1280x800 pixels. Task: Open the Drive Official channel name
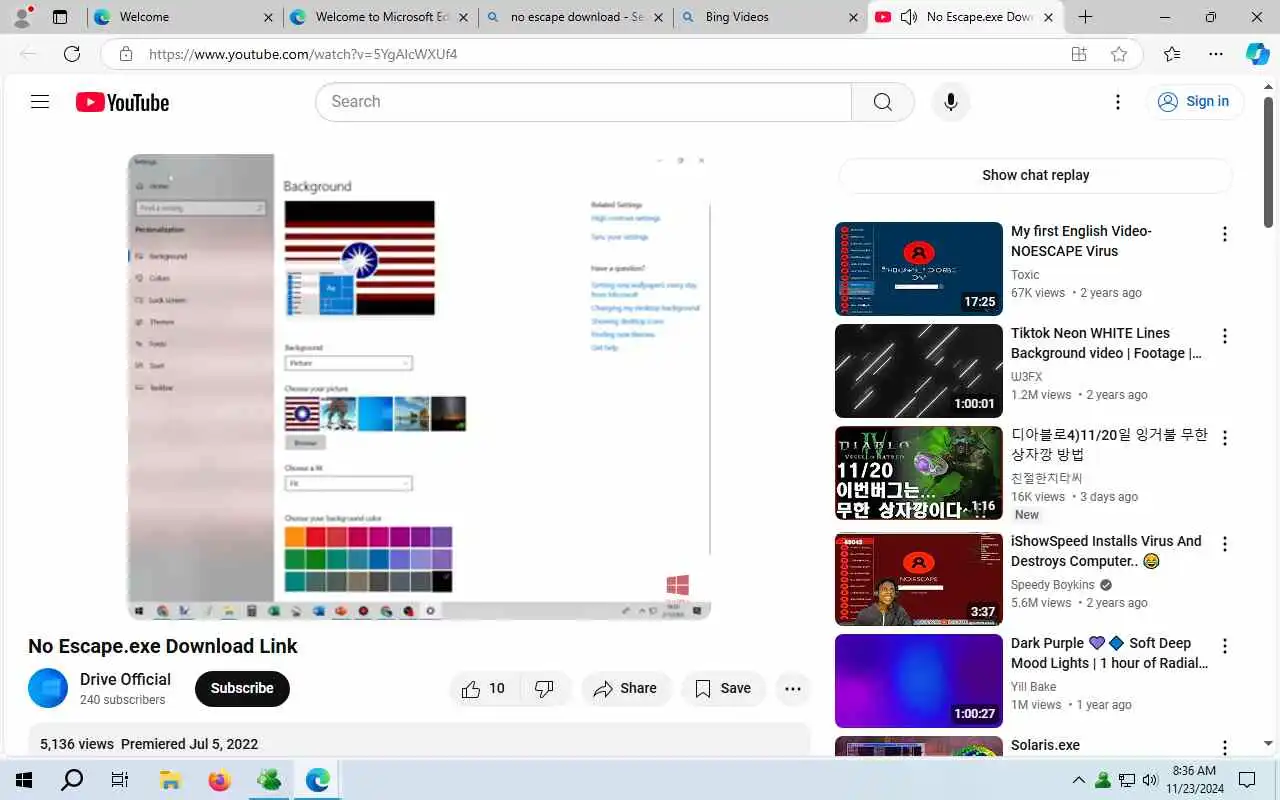click(125, 679)
